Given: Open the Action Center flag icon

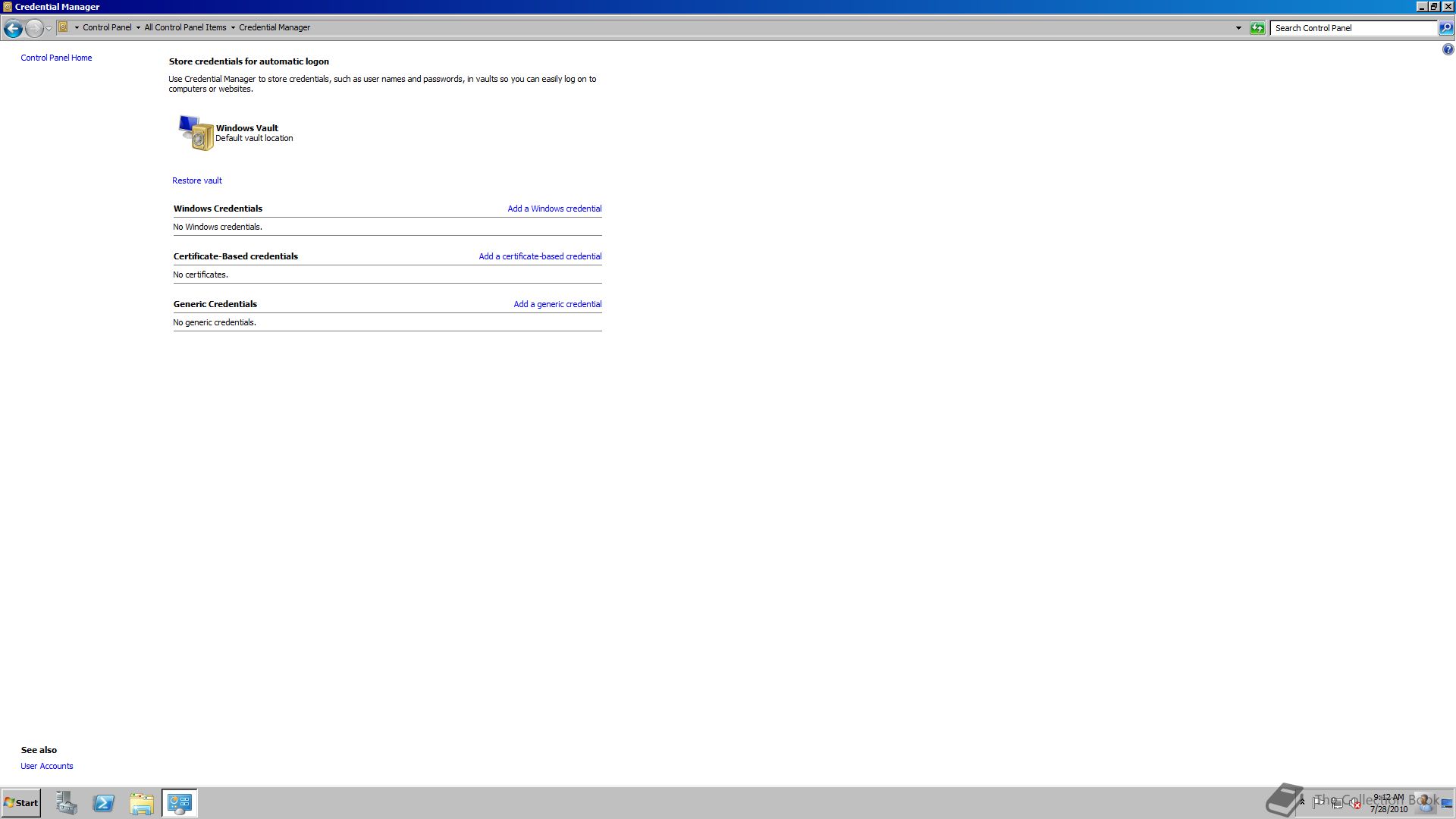Looking at the screenshot, I should point(1319,802).
